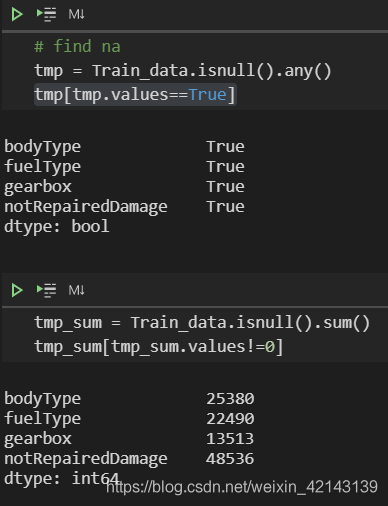Image resolution: width=388 pixels, height=506 pixels.
Task: Select notRepairedDamage True output row
Action: coord(124,207)
